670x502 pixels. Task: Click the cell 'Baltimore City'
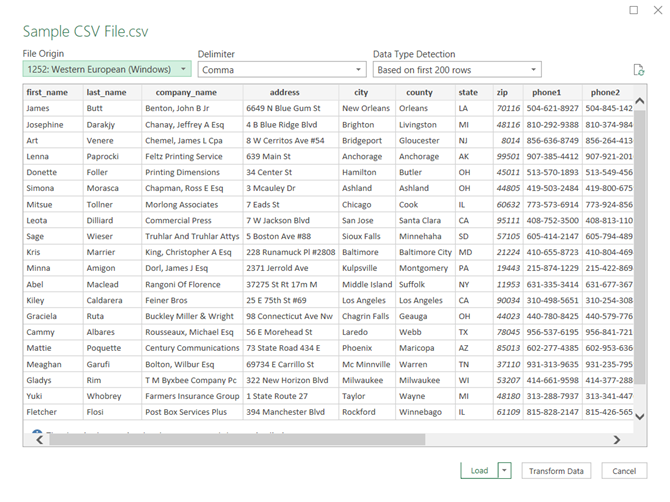click(425, 252)
